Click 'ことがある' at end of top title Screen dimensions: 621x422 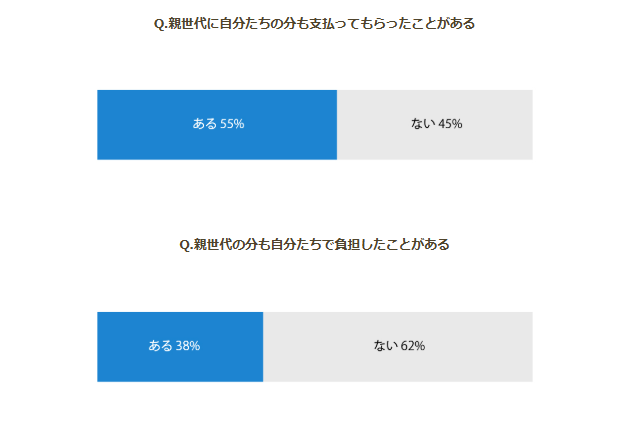pyautogui.click(x=444, y=24)
